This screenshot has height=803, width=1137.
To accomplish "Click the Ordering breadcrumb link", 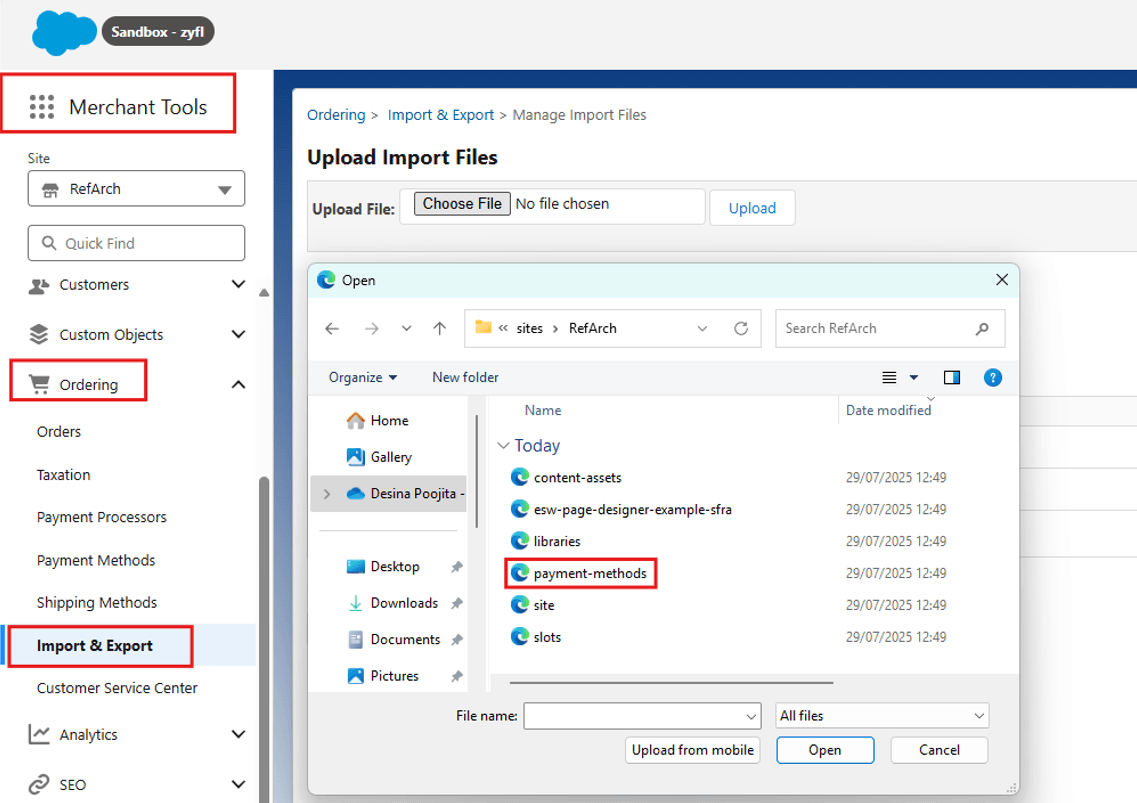I will pyautogui.click(x=336, y=115).
